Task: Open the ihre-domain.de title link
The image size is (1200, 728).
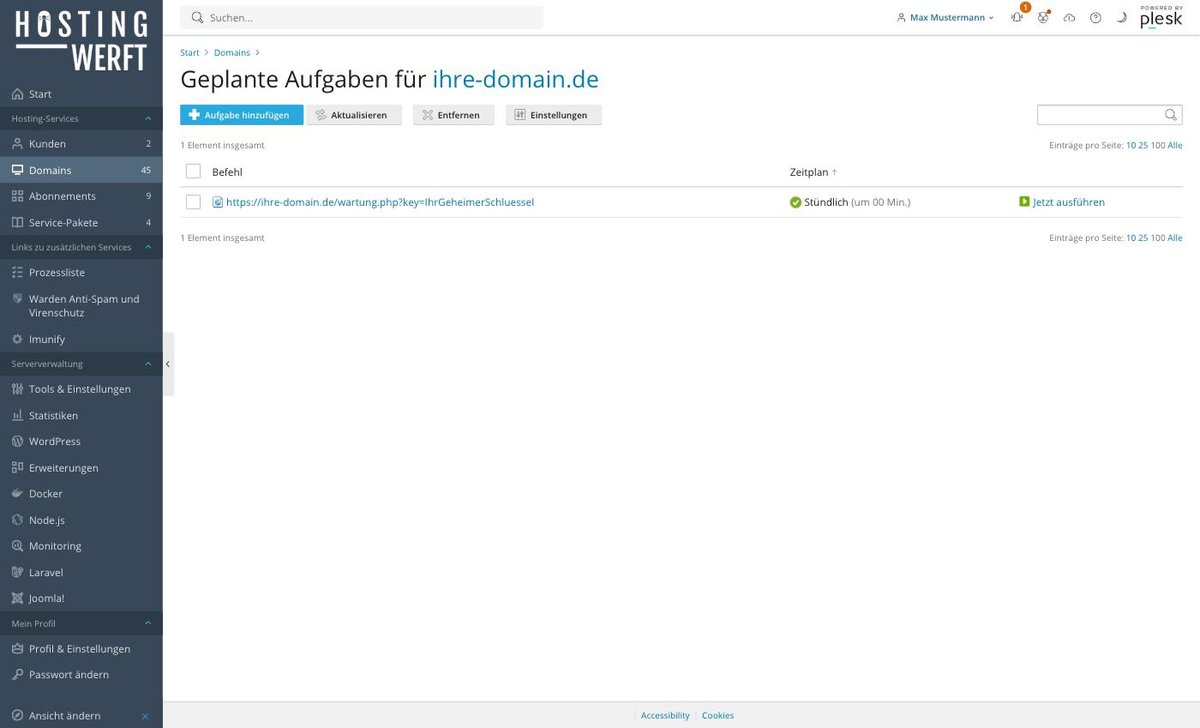Action: (515, 79)
